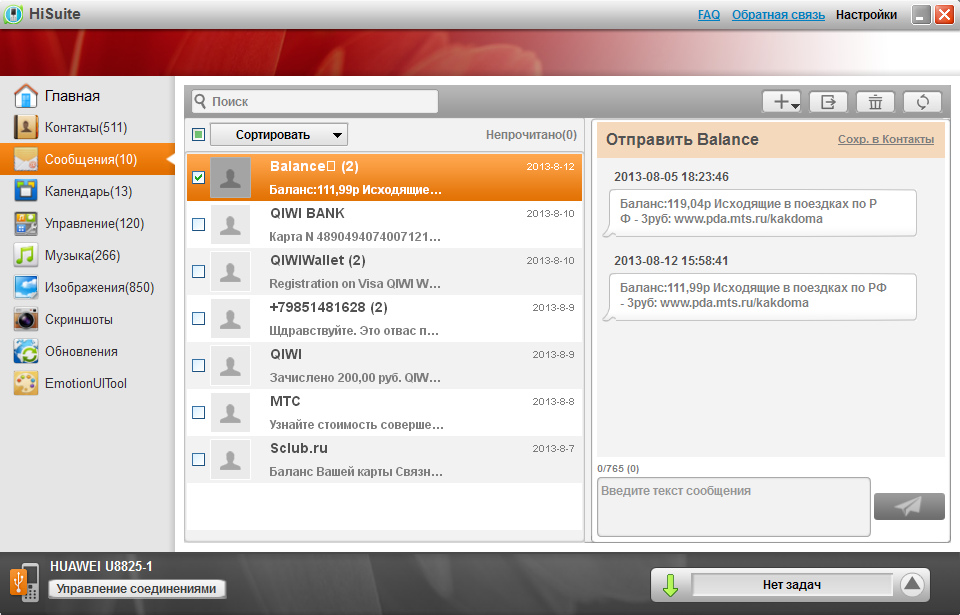
Task: Click the Поиск search field
Action: [315, 102]
